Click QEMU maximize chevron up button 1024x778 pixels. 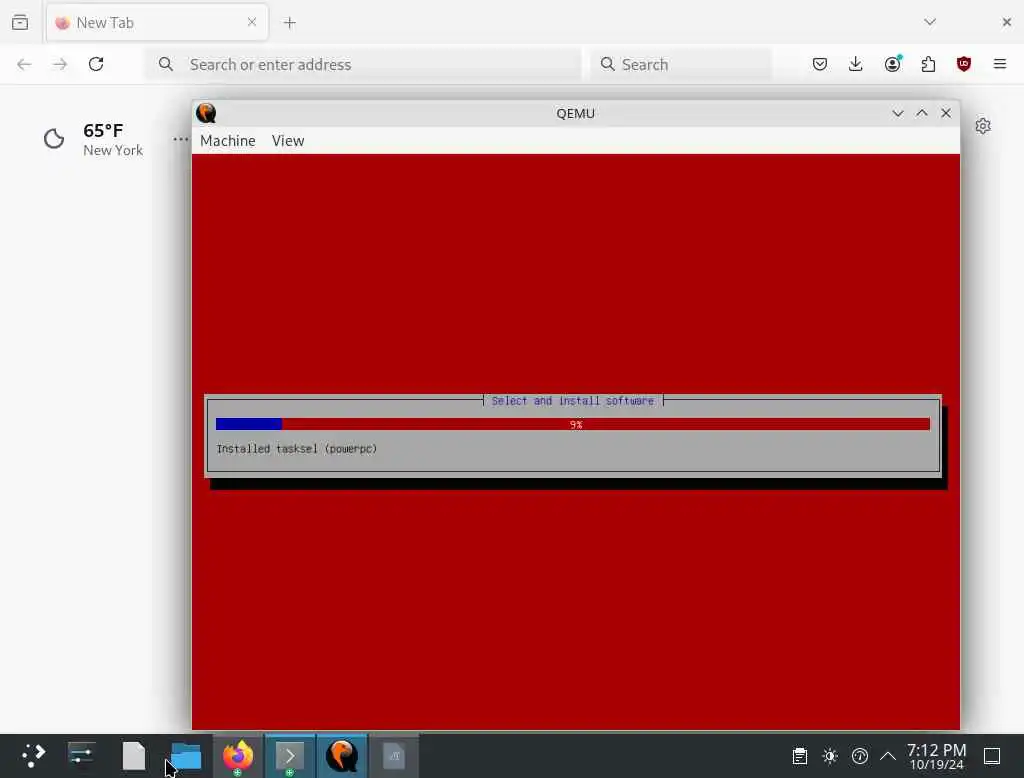[x=921, y=113]
